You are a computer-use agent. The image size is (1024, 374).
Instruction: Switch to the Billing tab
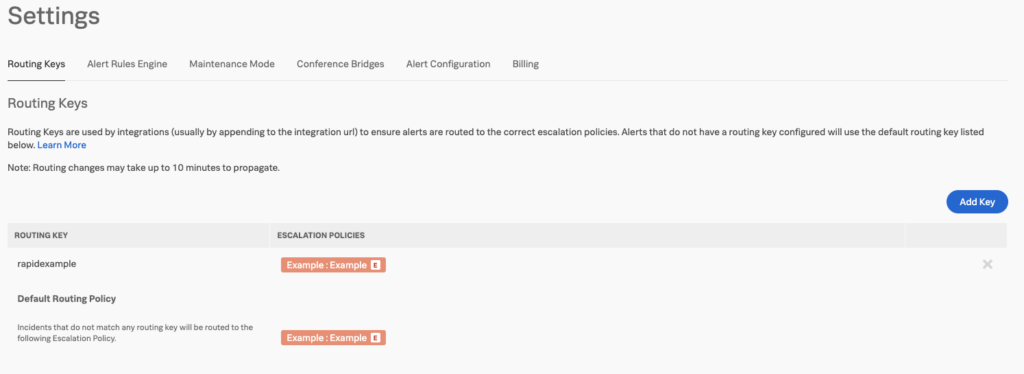pyautogui.click(x=526, y=64)
